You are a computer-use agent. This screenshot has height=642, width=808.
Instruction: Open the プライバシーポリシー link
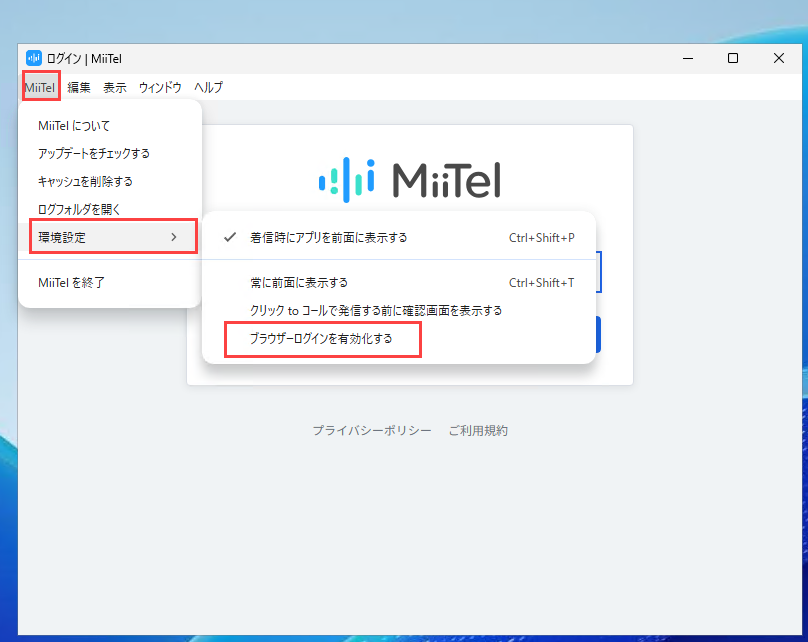point(372,431)
